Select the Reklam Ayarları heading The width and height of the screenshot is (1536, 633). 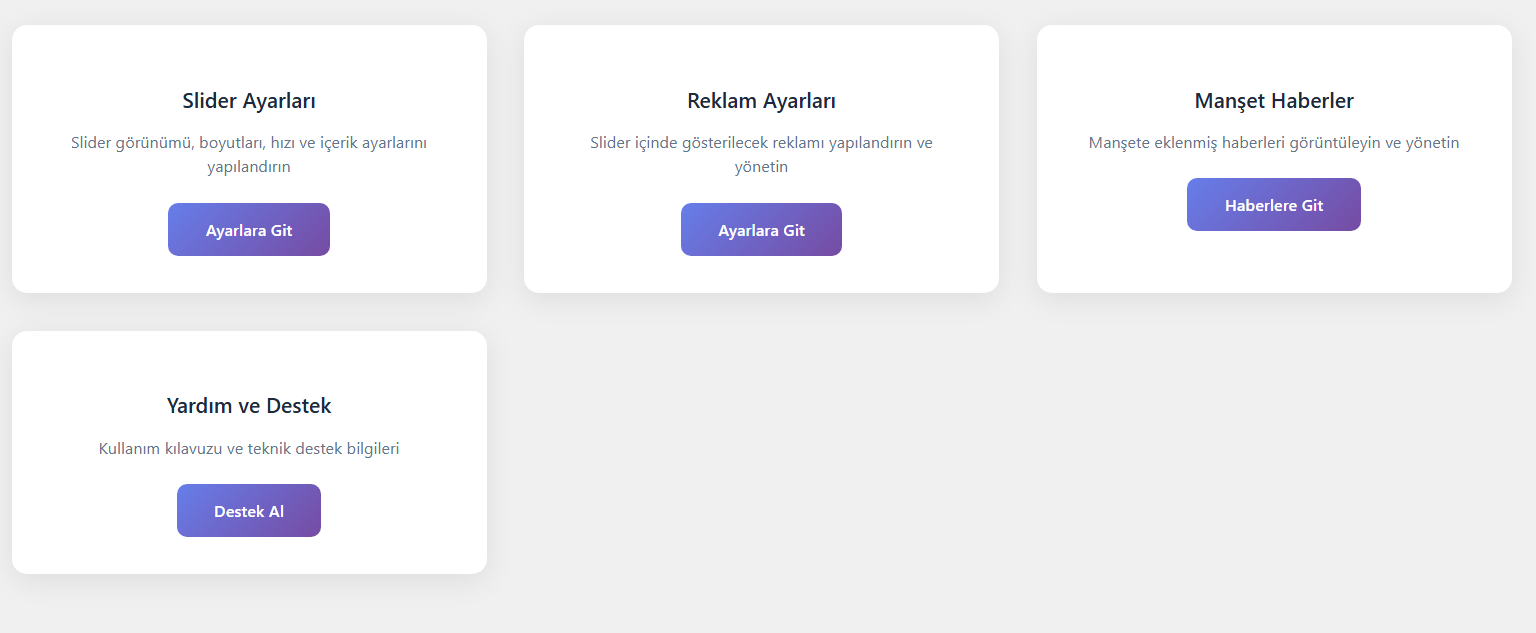point(761,100)
